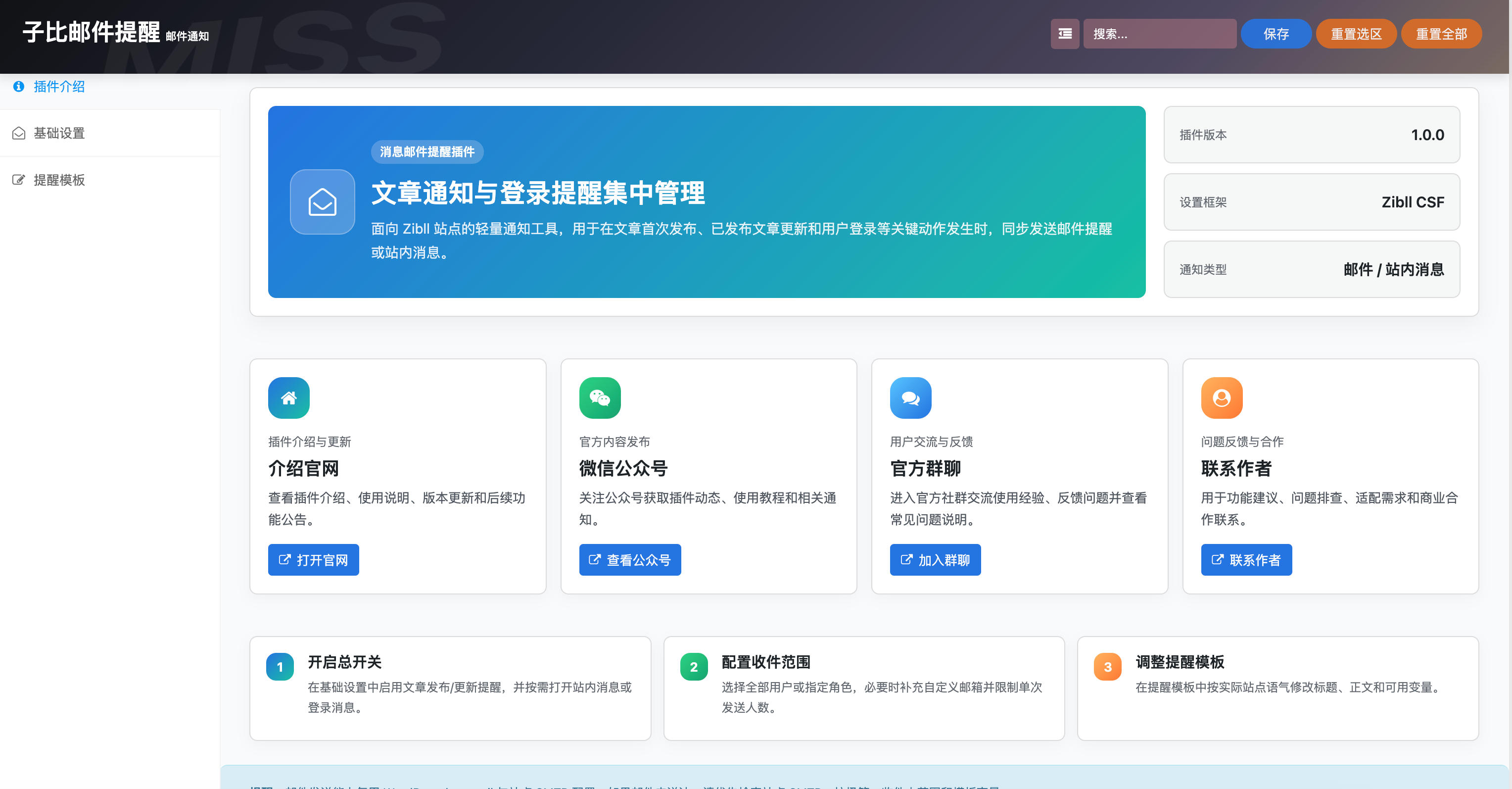Click the 邮件 / 站内消息 value

[1394, 269]
